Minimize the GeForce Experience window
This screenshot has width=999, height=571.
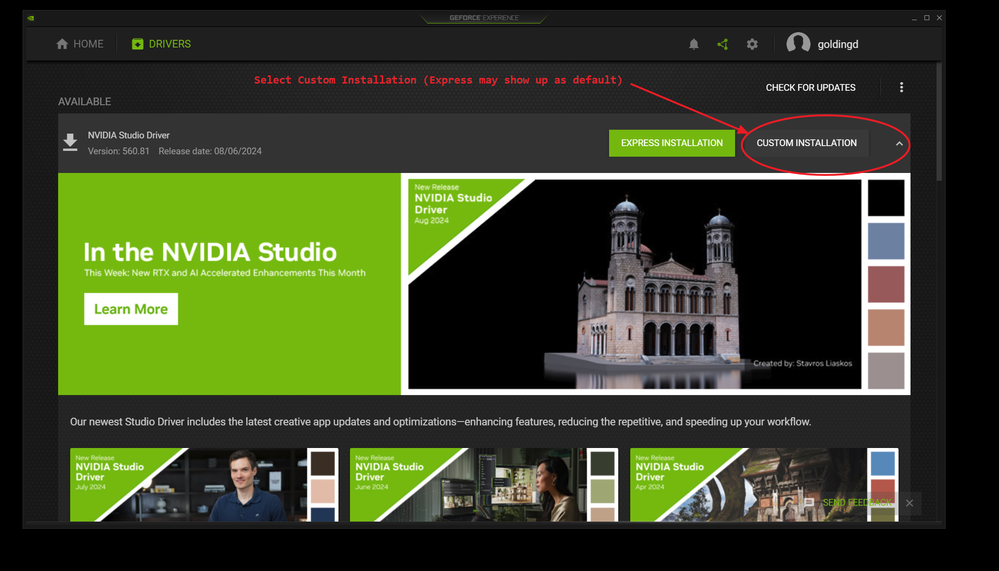(914, 18)
